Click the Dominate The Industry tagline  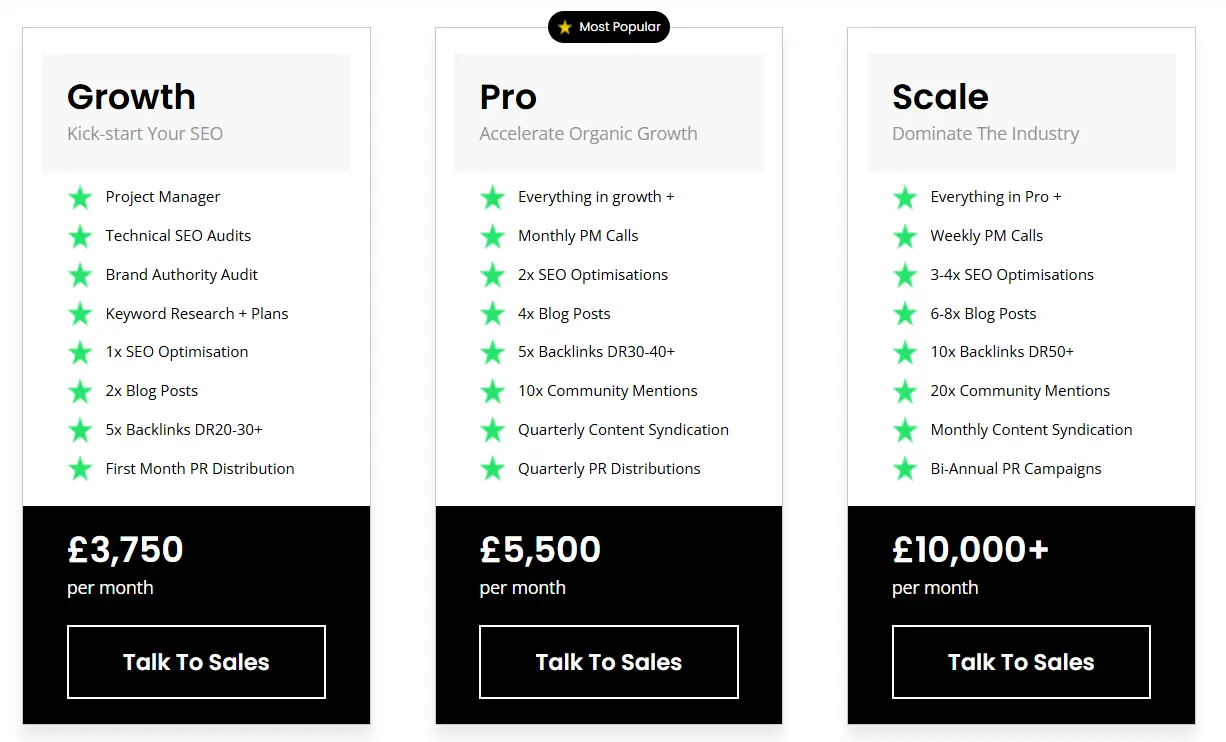point(985,133)
